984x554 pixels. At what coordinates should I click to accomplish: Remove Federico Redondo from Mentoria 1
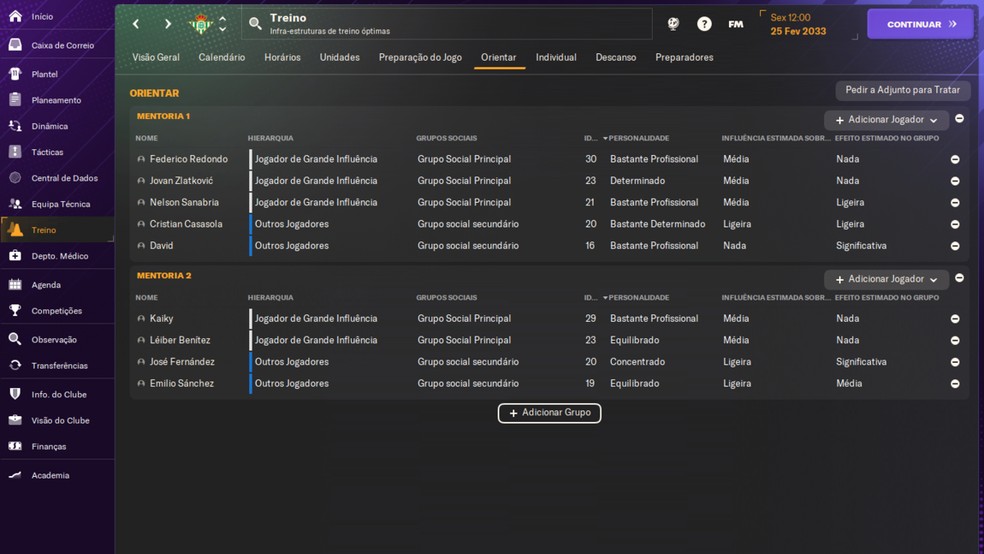pos(954,159)
